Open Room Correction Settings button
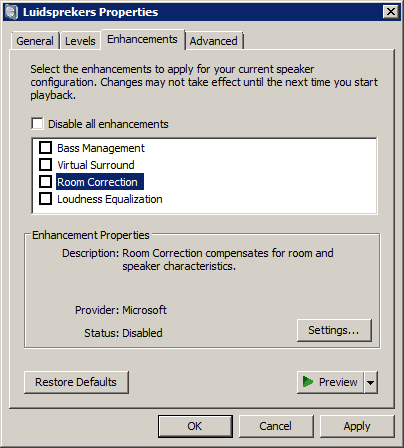404x448 pixels. [x=334, y=330]
